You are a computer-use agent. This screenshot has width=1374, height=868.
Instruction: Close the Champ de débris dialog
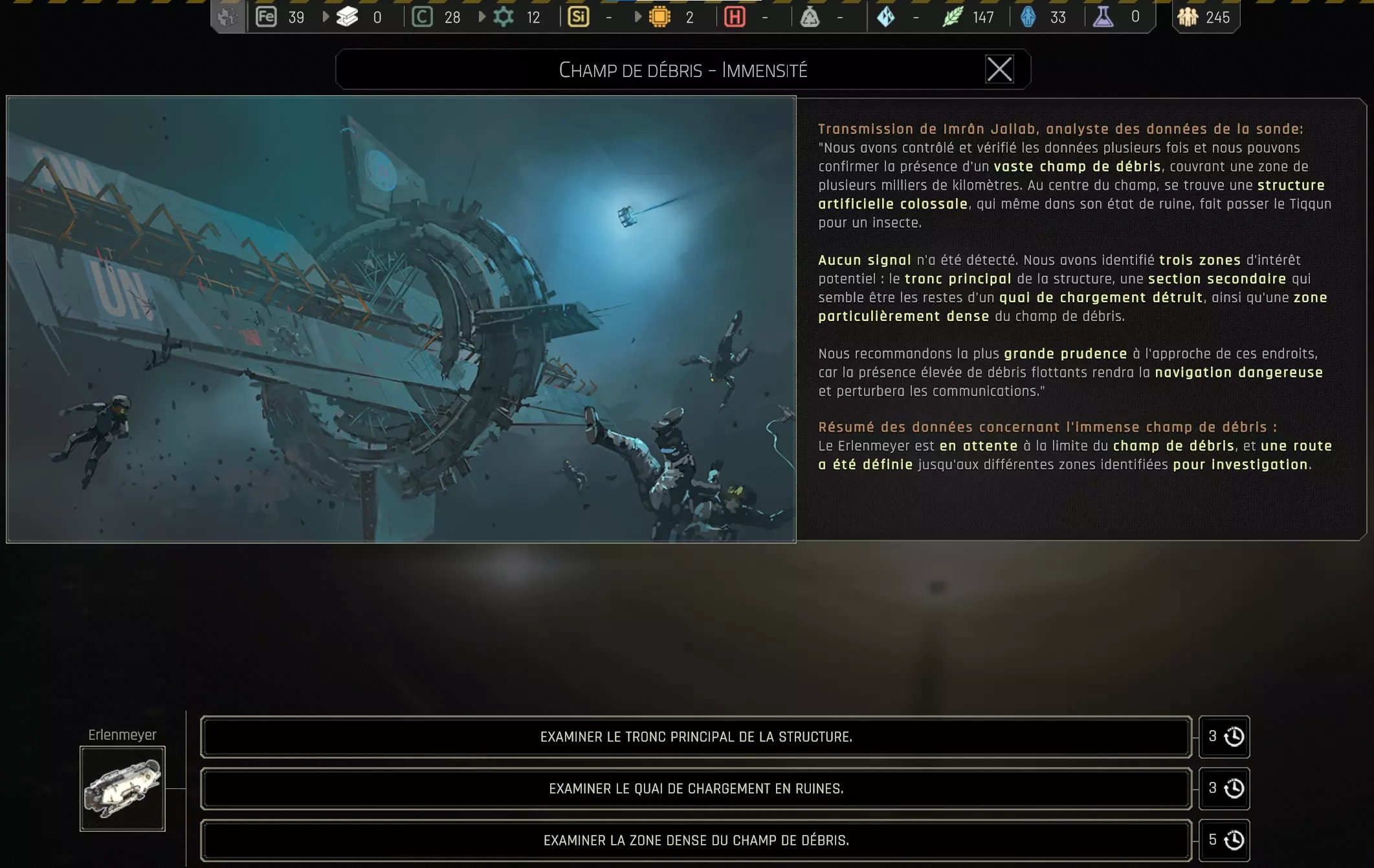(x=999, y=69)
